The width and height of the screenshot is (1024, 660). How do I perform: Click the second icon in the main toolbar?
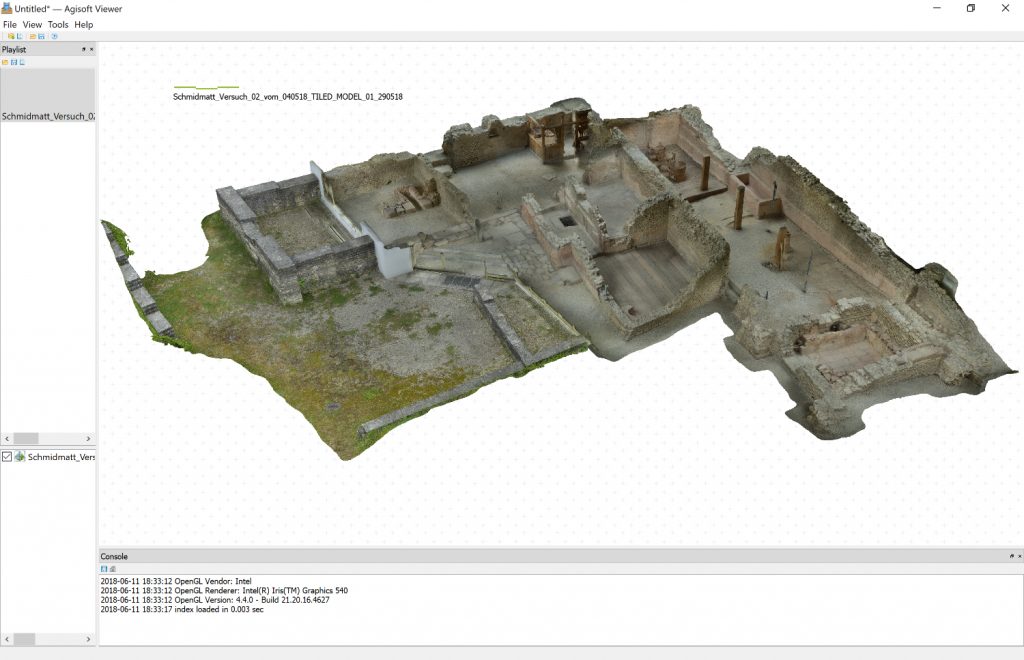point(18,36)
